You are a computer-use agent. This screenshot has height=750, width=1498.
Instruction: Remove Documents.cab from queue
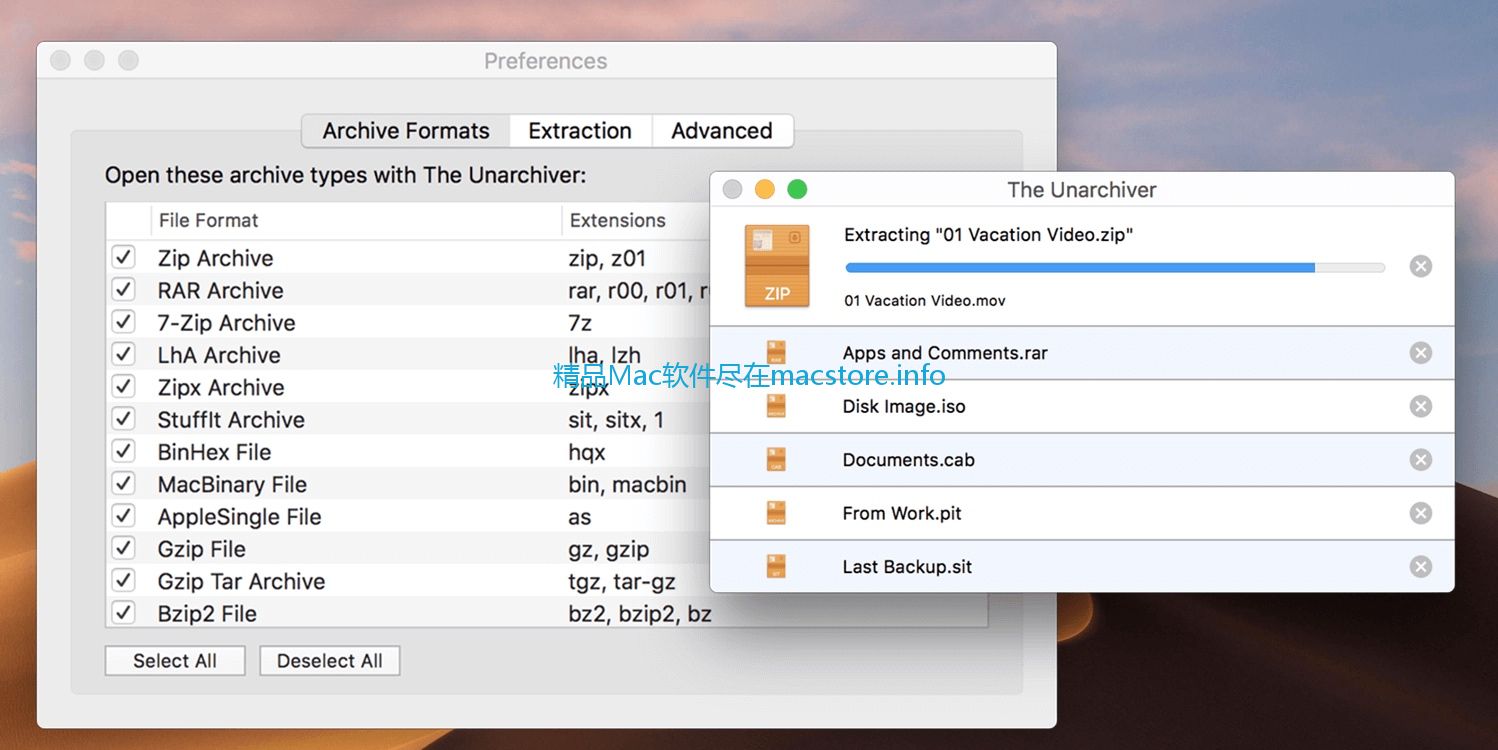click(1420, 460)
